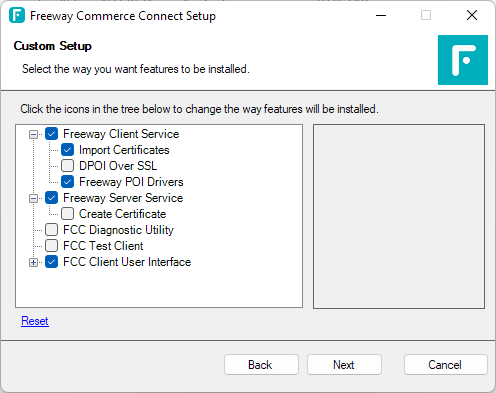The height and width of the screenshot is (393, 496).
Task: Click the Reset link
Action: (x=35, y=321)
